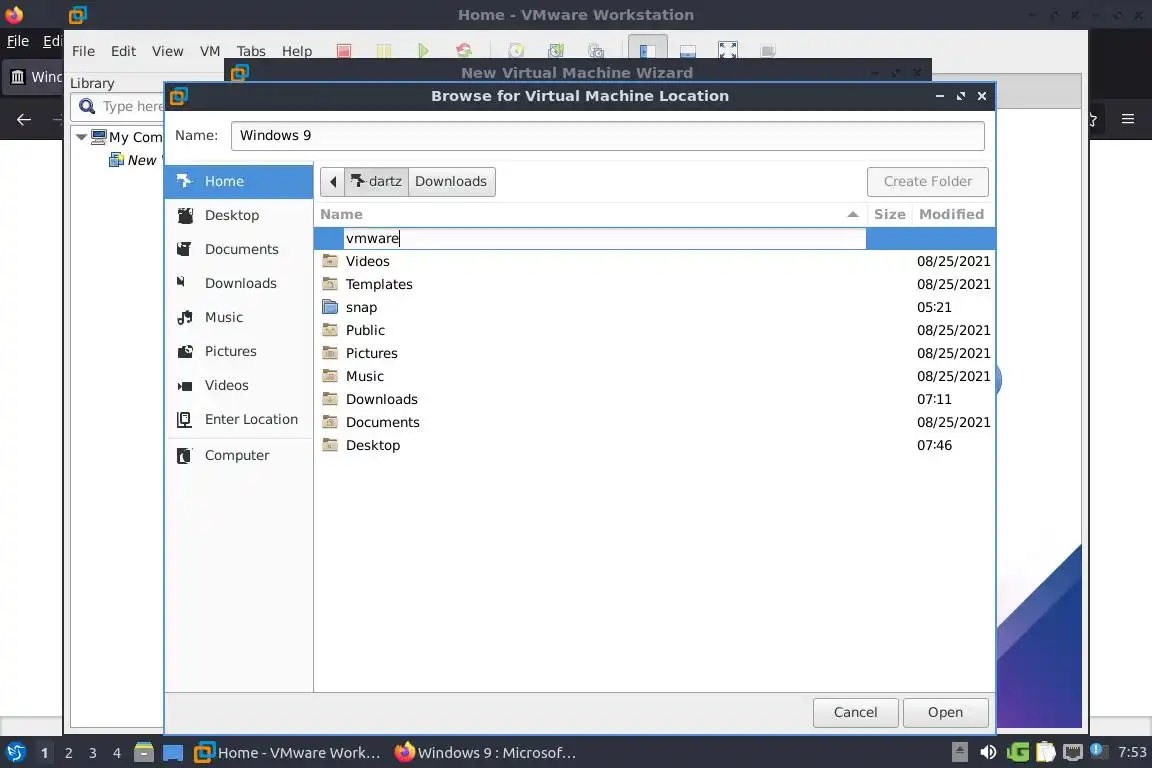1152x768 pixels.
Task: Click the unity mode toolbar icon
Action: [x=768, y=51]
